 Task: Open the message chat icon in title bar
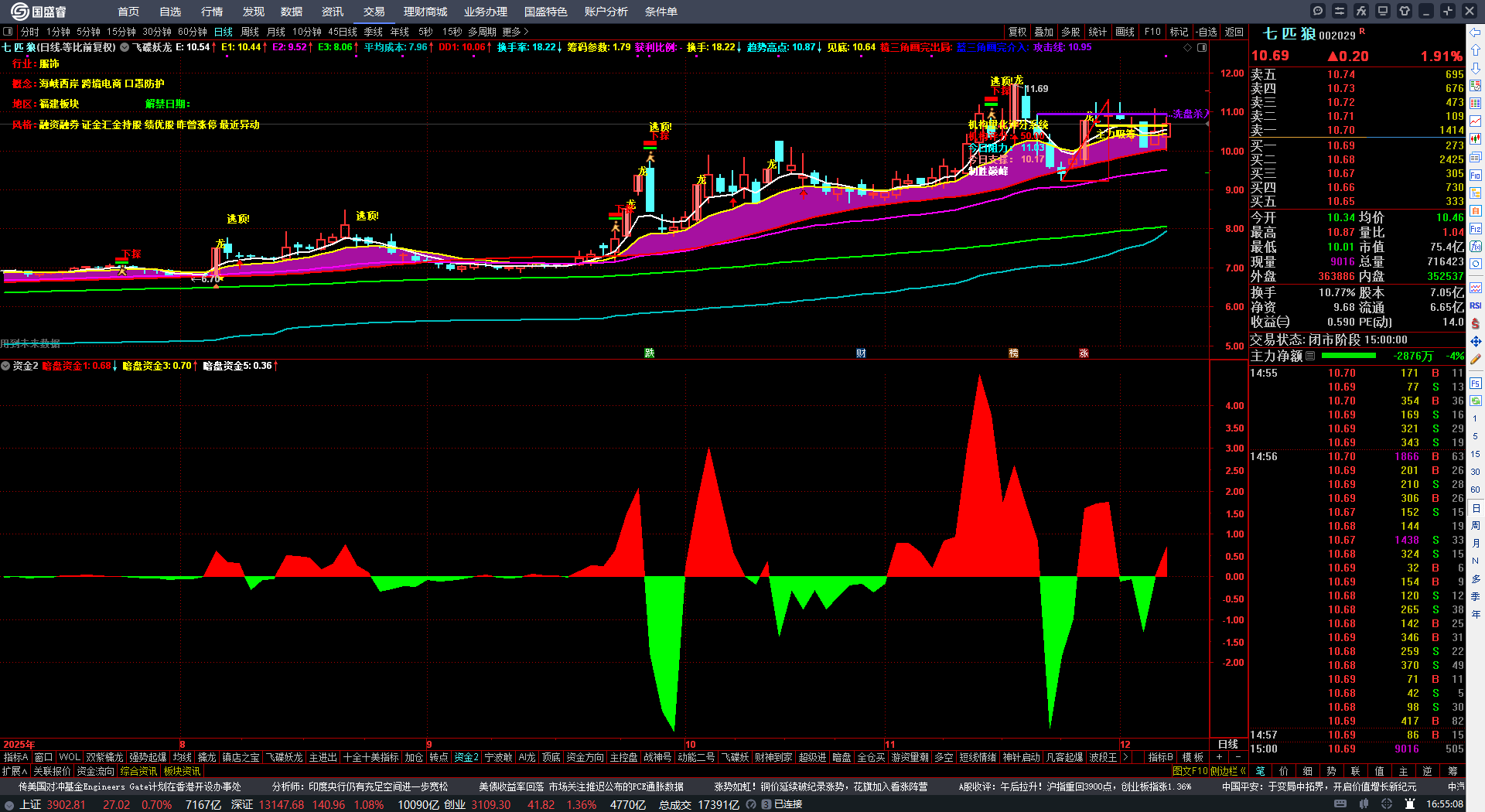tap(1318, 11)
